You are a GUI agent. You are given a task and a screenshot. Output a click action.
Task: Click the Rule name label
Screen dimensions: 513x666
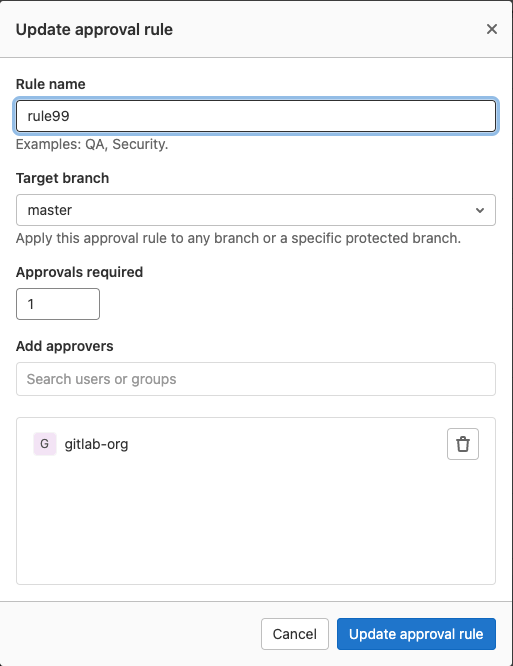(51, 84)
